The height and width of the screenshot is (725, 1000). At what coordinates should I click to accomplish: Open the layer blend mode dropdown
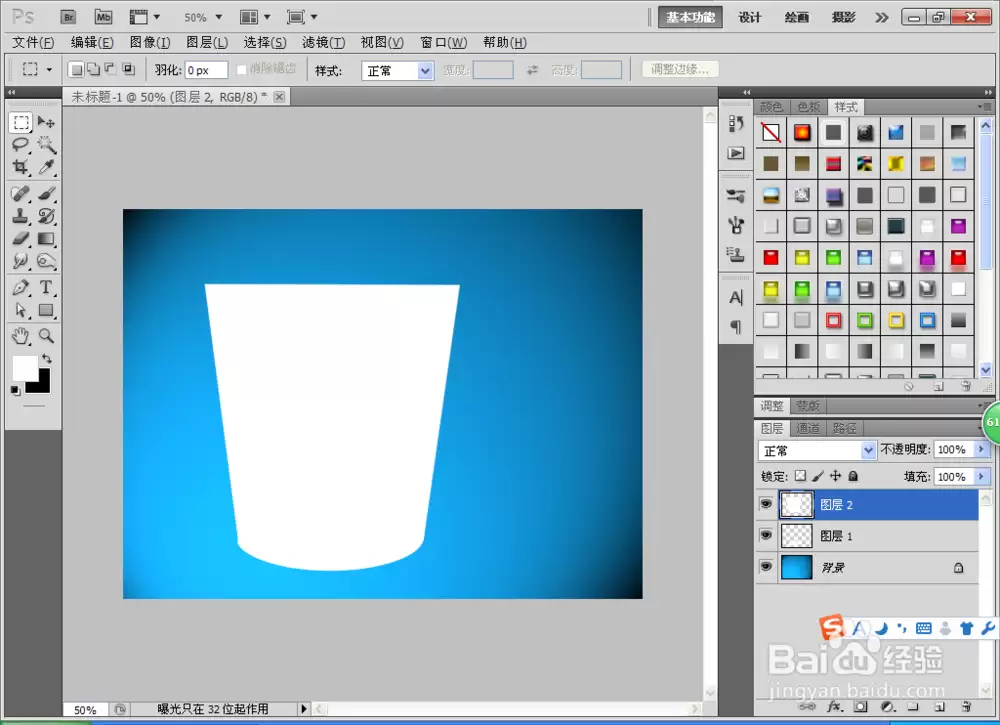click(817, 450)
